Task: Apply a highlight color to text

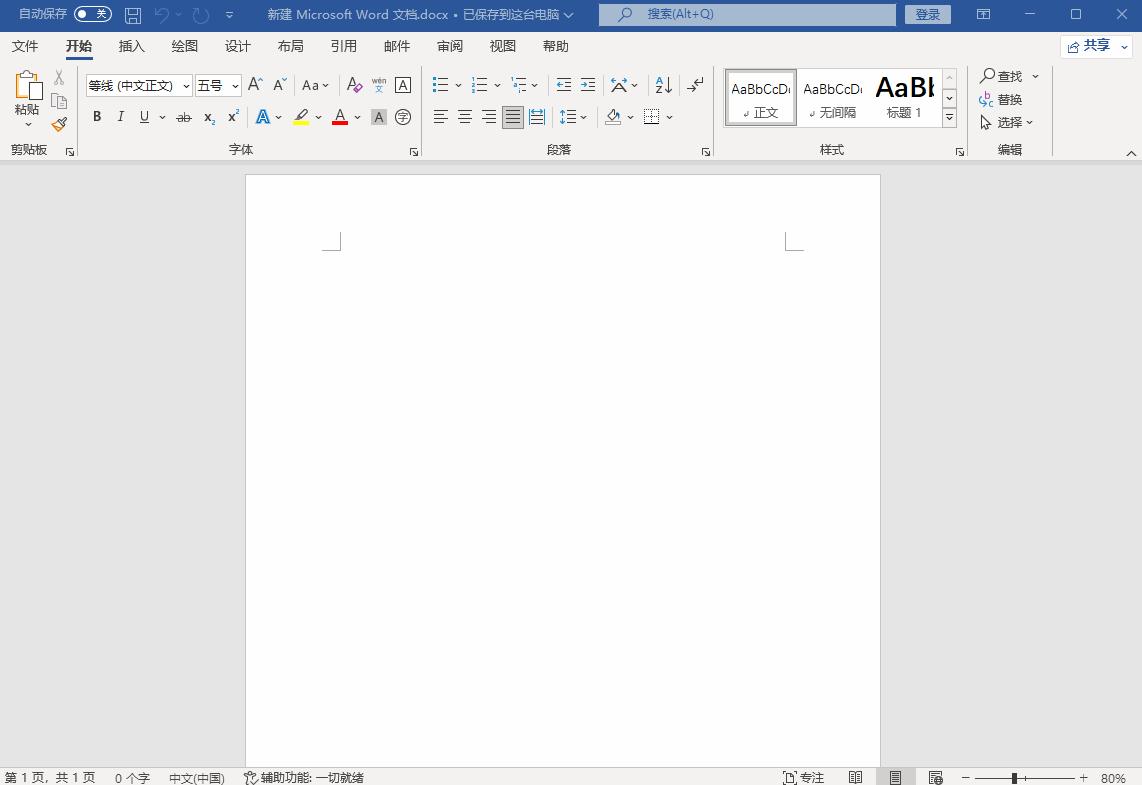Action: pos(301,117)
